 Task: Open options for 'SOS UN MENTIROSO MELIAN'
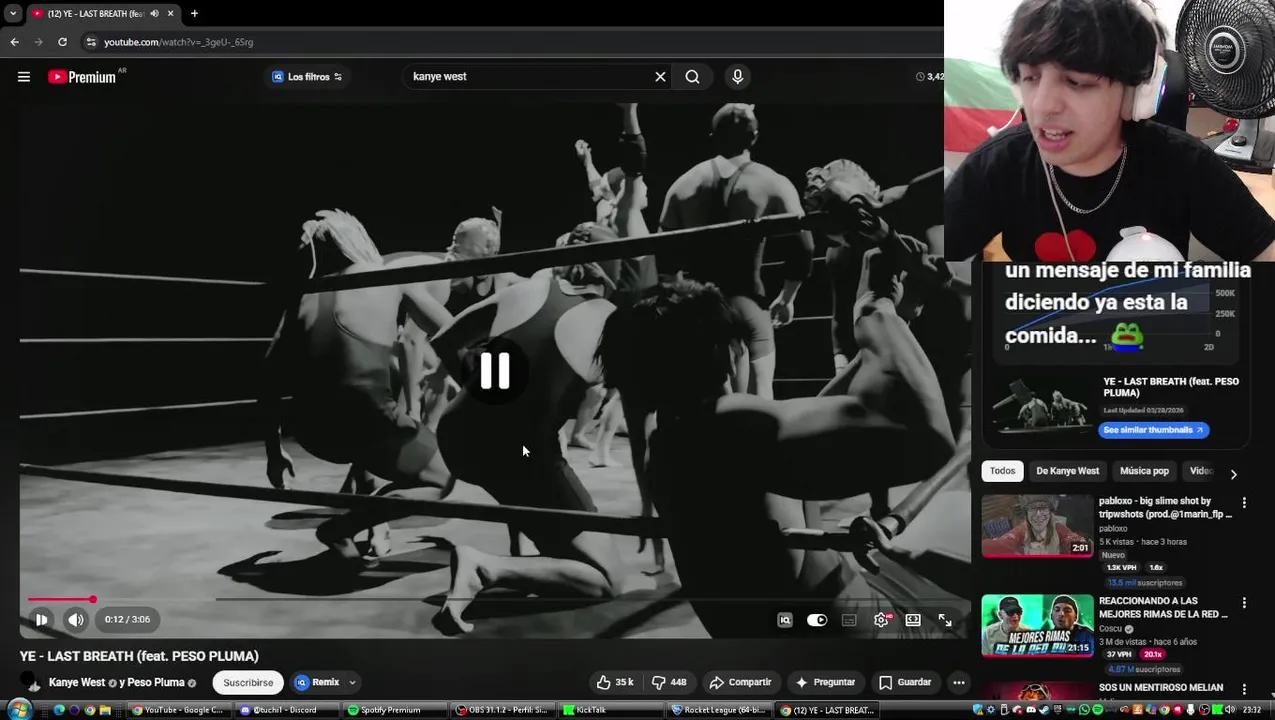click(1244, 689)
